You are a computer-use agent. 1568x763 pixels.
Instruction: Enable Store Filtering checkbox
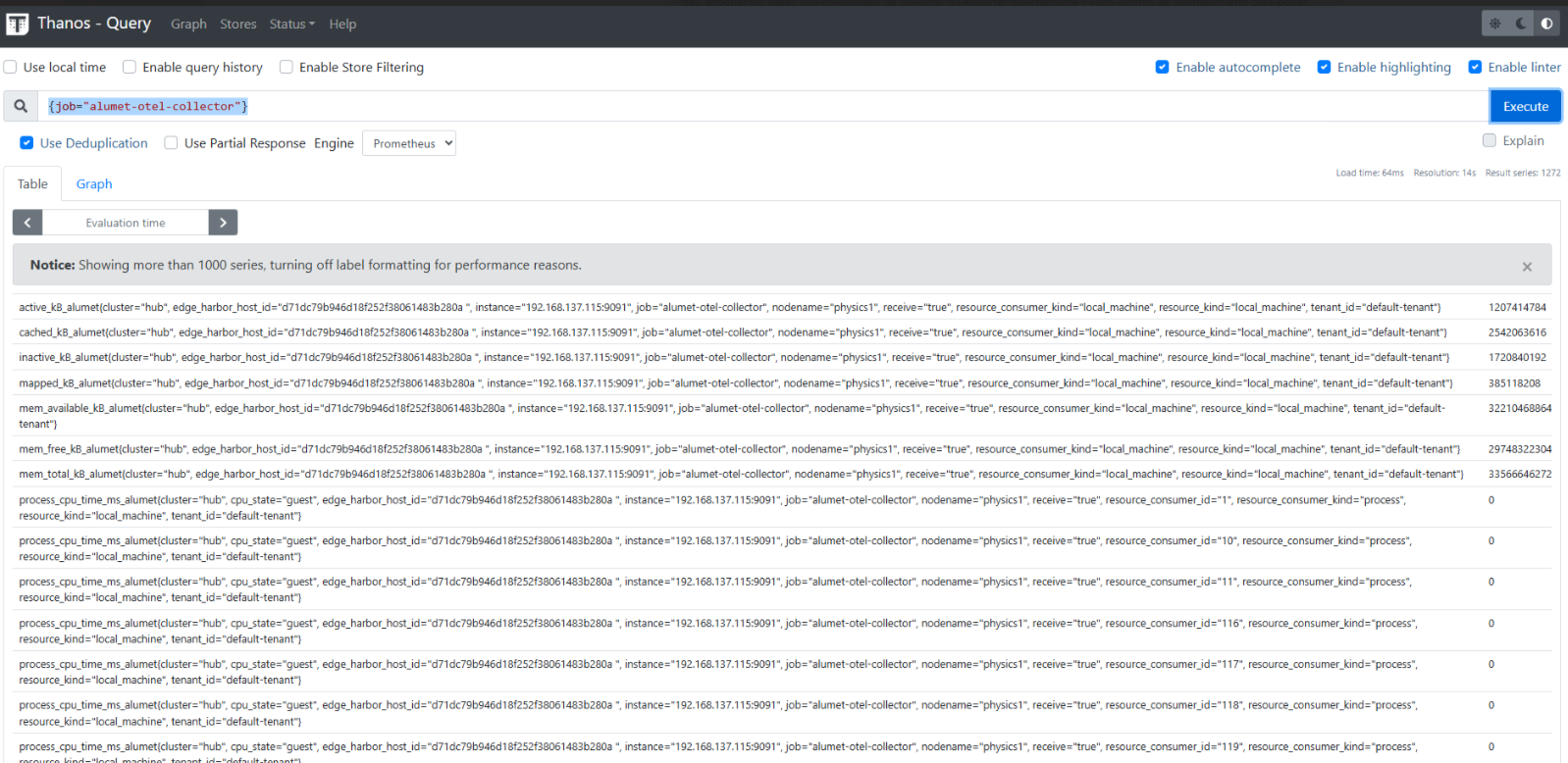pos(287,68)
